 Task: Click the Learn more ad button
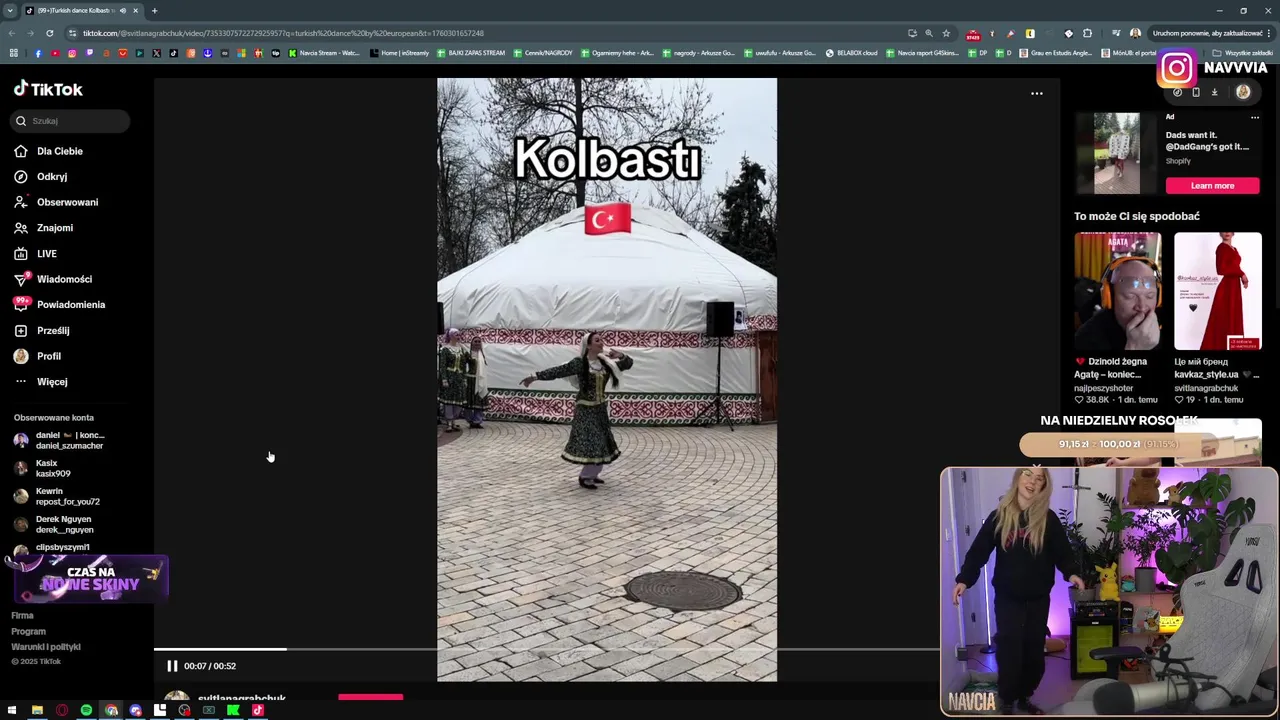[1212, 186]
